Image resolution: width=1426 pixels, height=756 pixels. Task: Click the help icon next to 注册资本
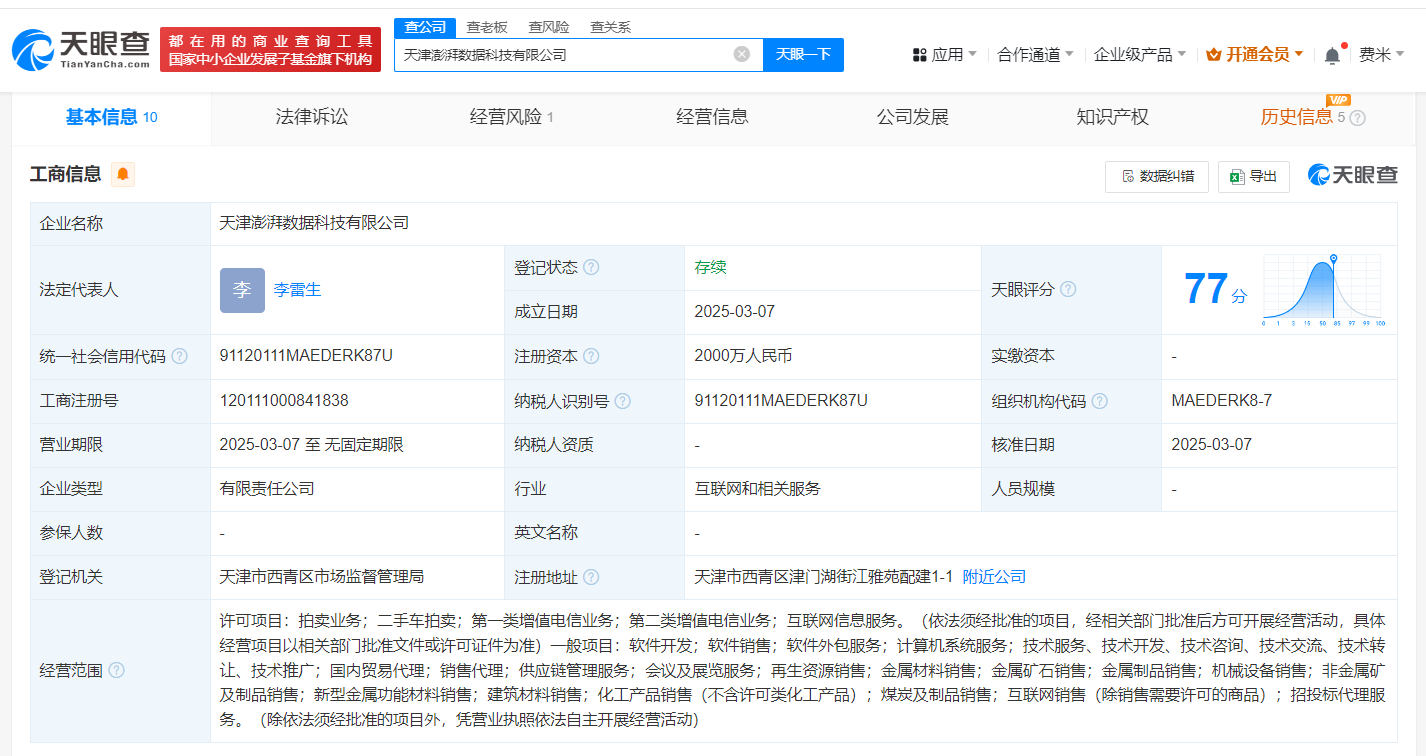[x=591, y=357]
